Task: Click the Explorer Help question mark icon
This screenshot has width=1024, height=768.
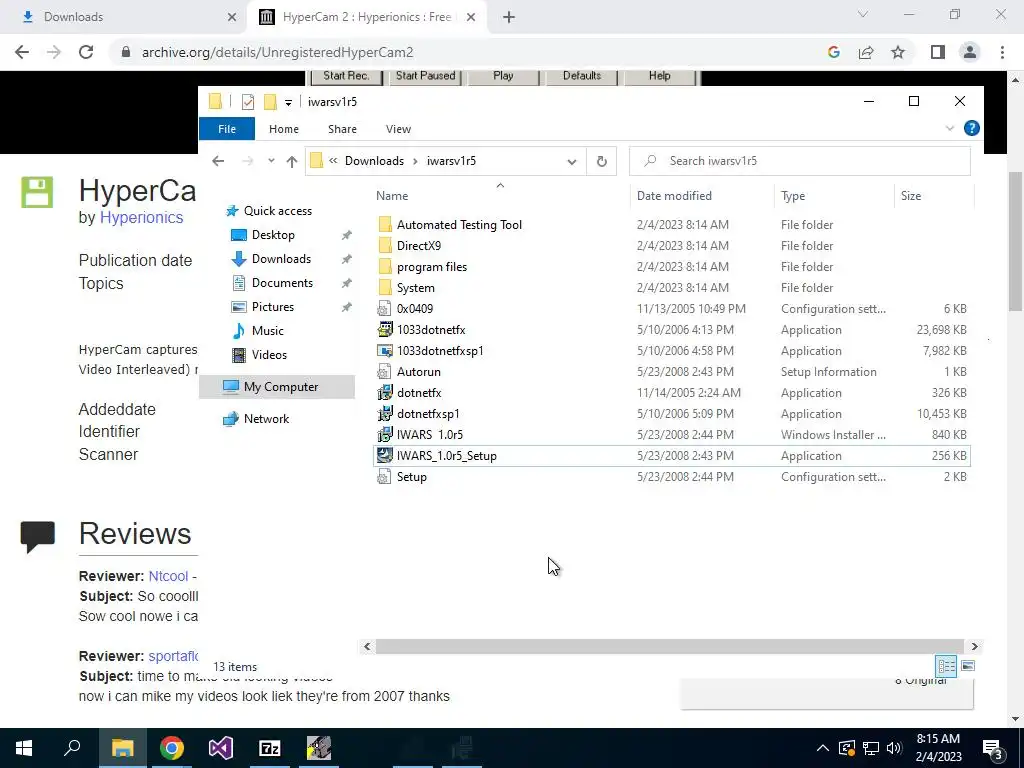Action: tap(971, 129)
